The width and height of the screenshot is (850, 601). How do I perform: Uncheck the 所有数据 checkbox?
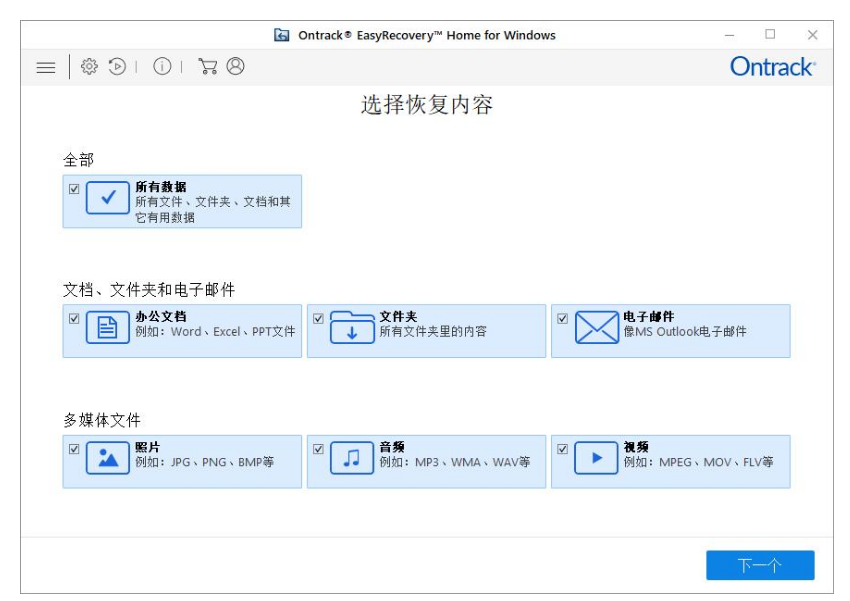tap(74, 188)
